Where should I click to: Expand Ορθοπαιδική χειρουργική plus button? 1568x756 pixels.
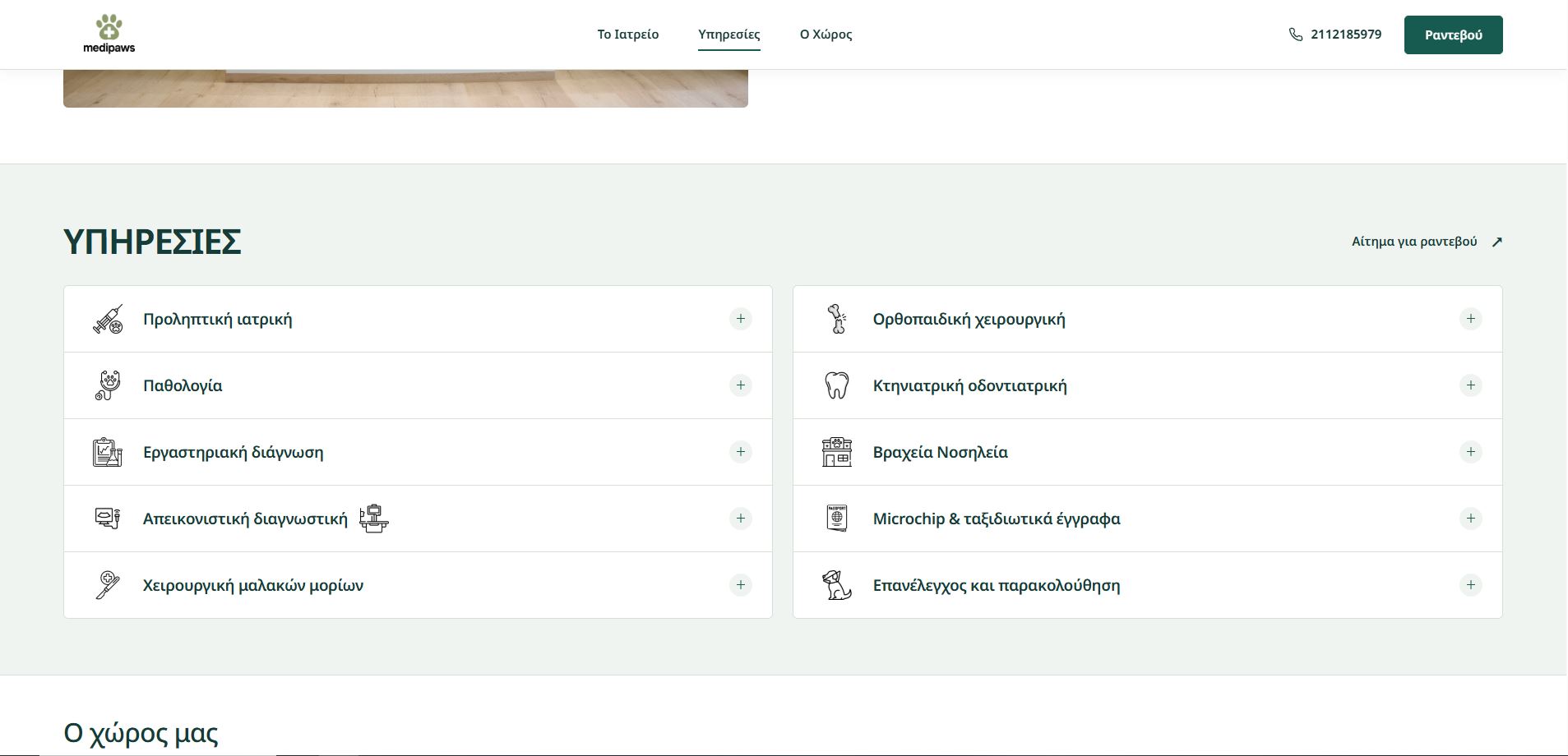point(1471,319)
